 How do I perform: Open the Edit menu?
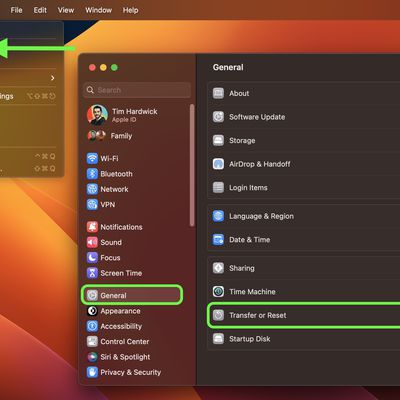[x=40, y=10]
